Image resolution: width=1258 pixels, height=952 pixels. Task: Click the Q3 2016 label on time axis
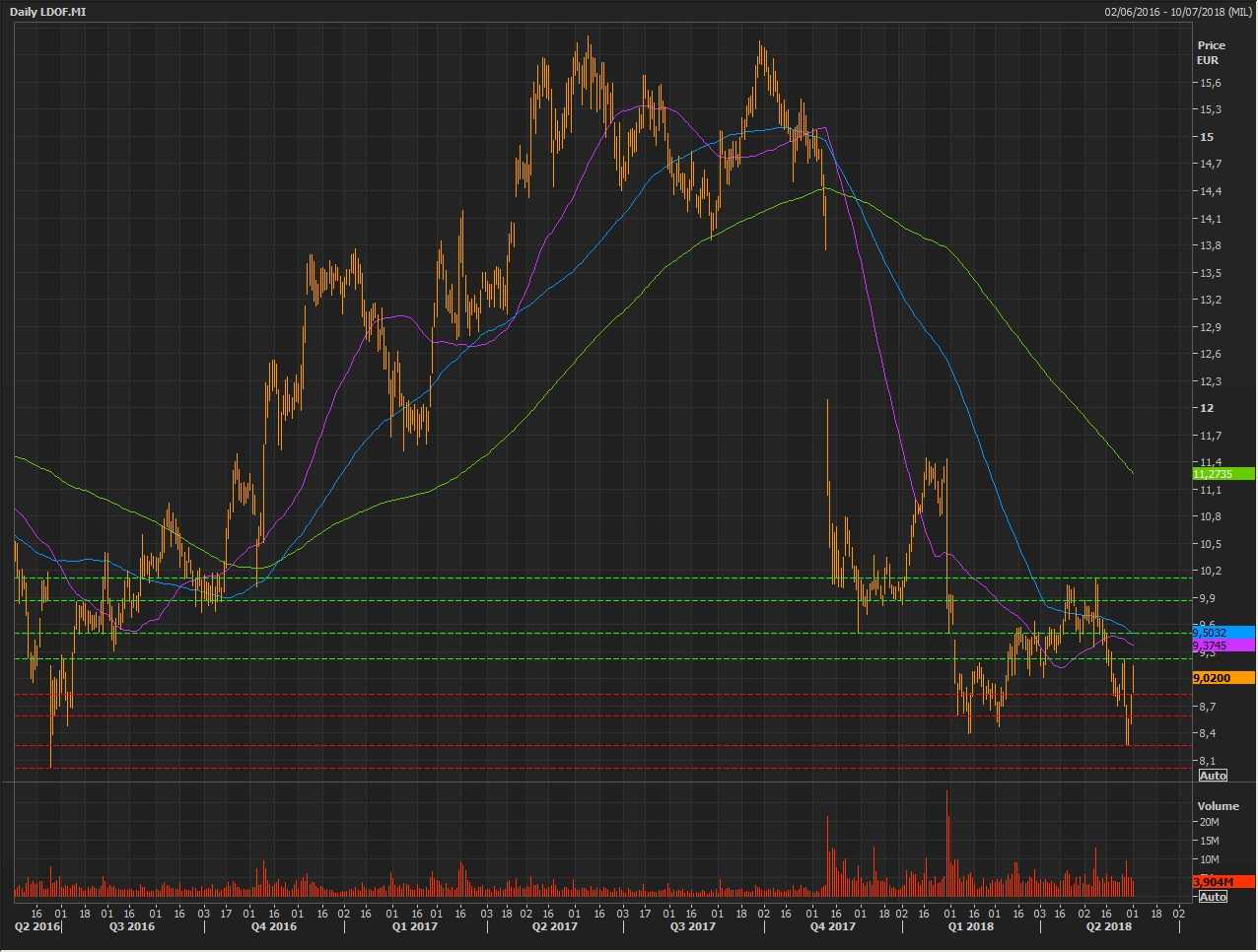tap(131, 927)
